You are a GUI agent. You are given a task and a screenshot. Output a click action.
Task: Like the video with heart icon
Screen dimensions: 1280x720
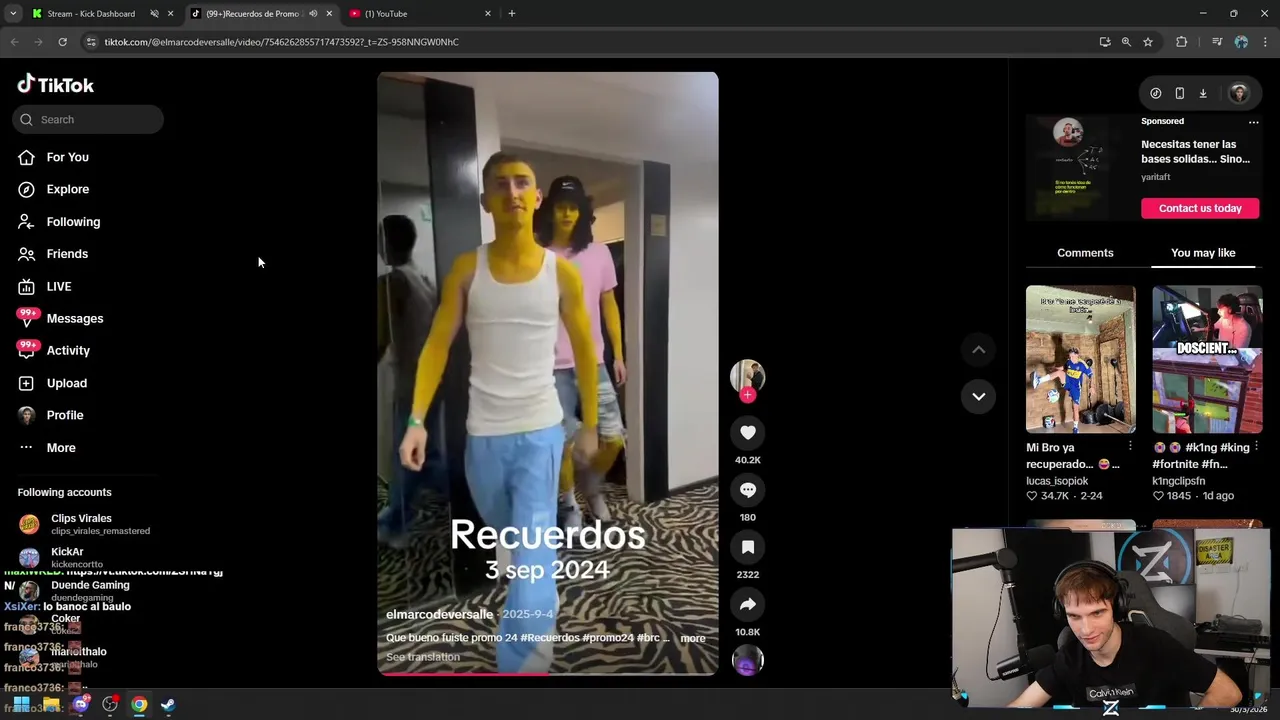point(747,432)
